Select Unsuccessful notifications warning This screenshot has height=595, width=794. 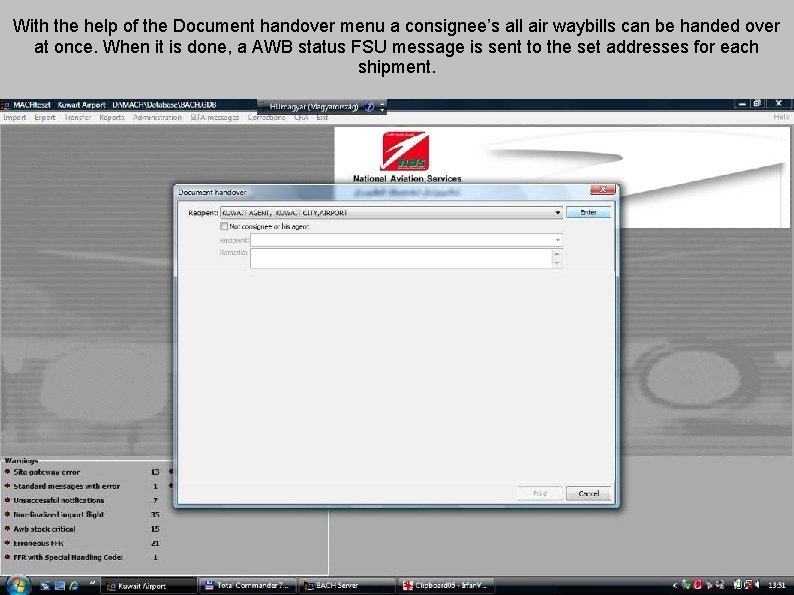point(59,500)
